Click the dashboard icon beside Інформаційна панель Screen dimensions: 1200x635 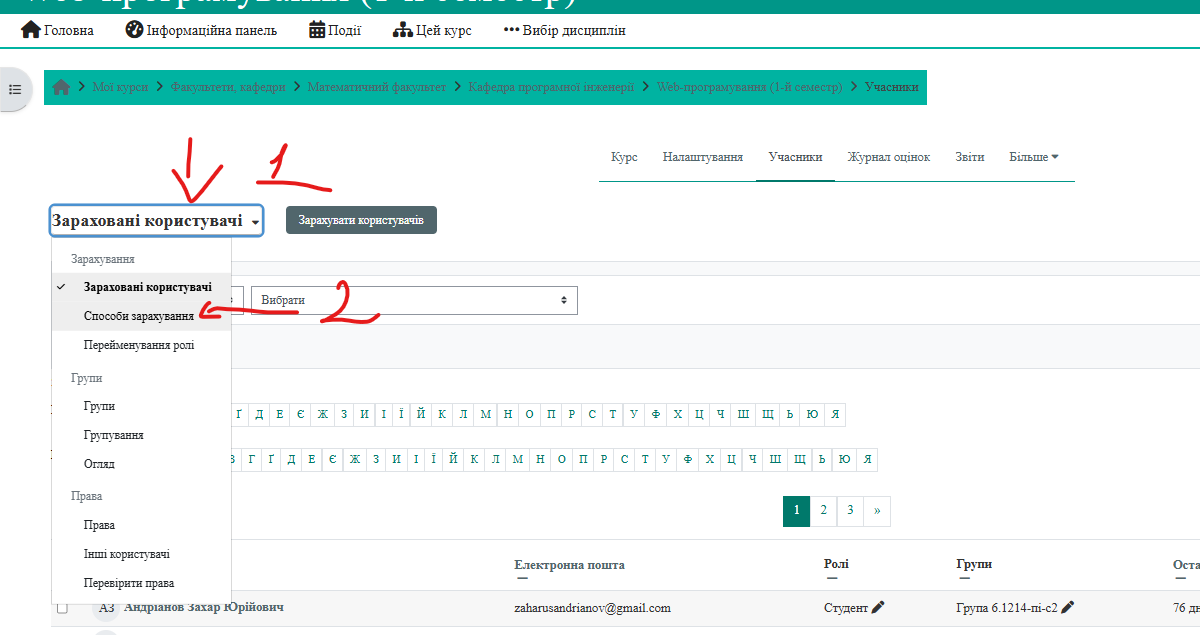(x=134, y=30)
